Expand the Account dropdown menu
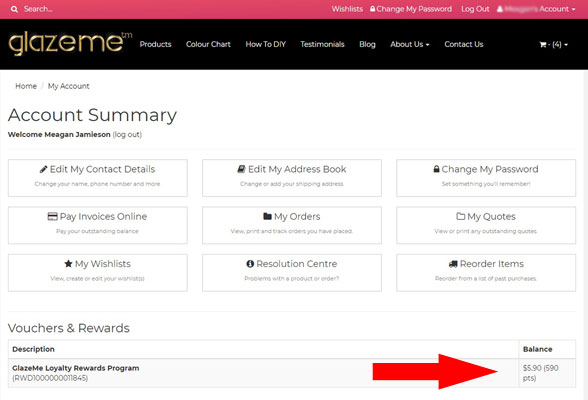The width and height of the screenshot is (588, 400). 537,9
